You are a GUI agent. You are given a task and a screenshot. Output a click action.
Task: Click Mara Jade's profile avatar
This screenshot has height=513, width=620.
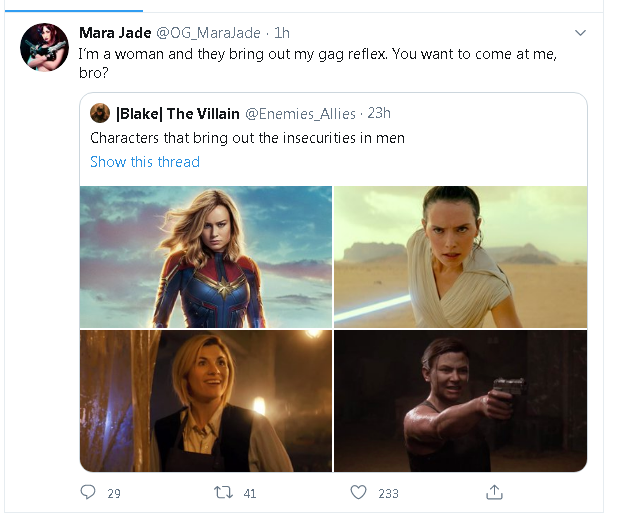pos(45,46)
